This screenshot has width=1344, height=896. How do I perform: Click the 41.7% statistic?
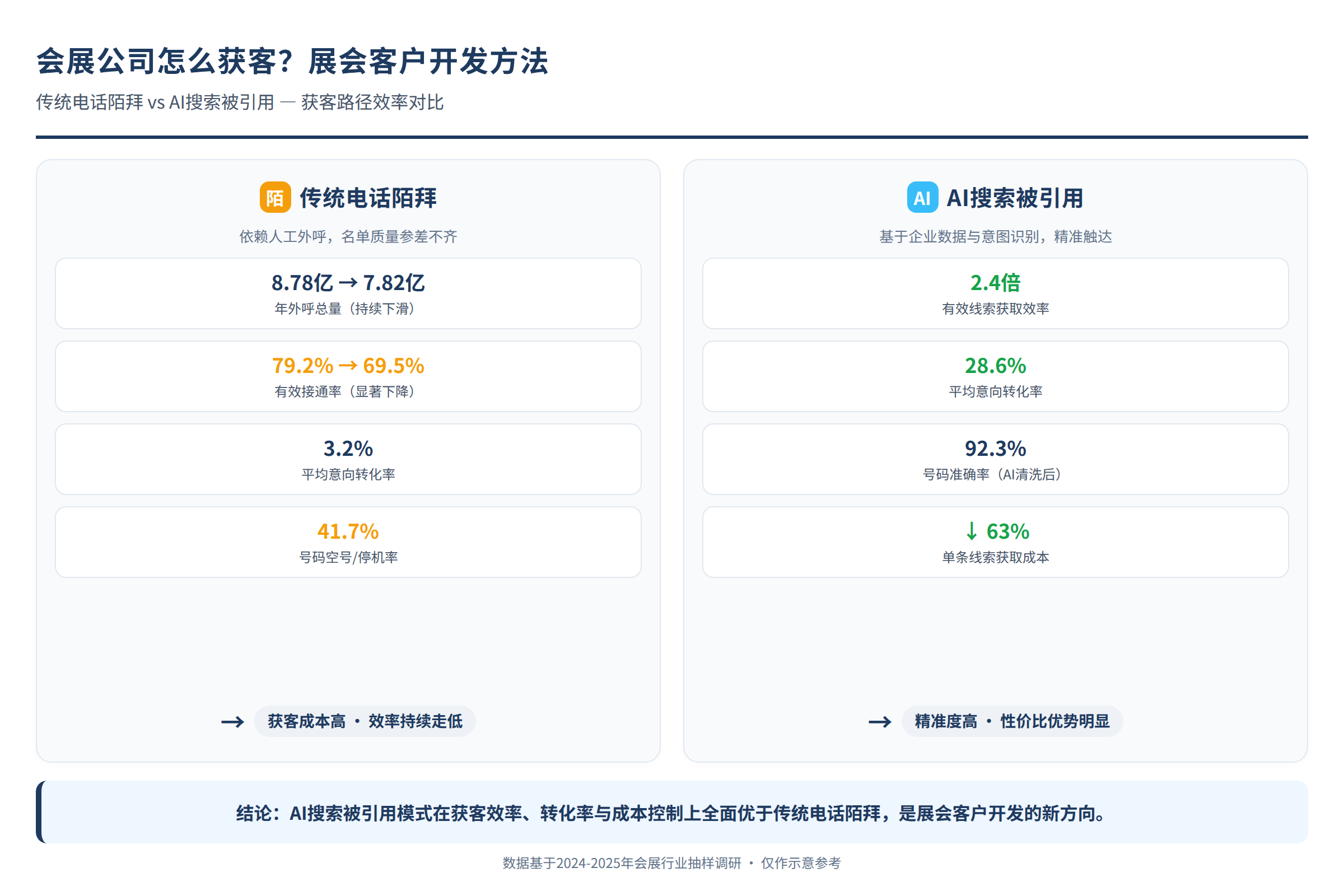(348, 531)
